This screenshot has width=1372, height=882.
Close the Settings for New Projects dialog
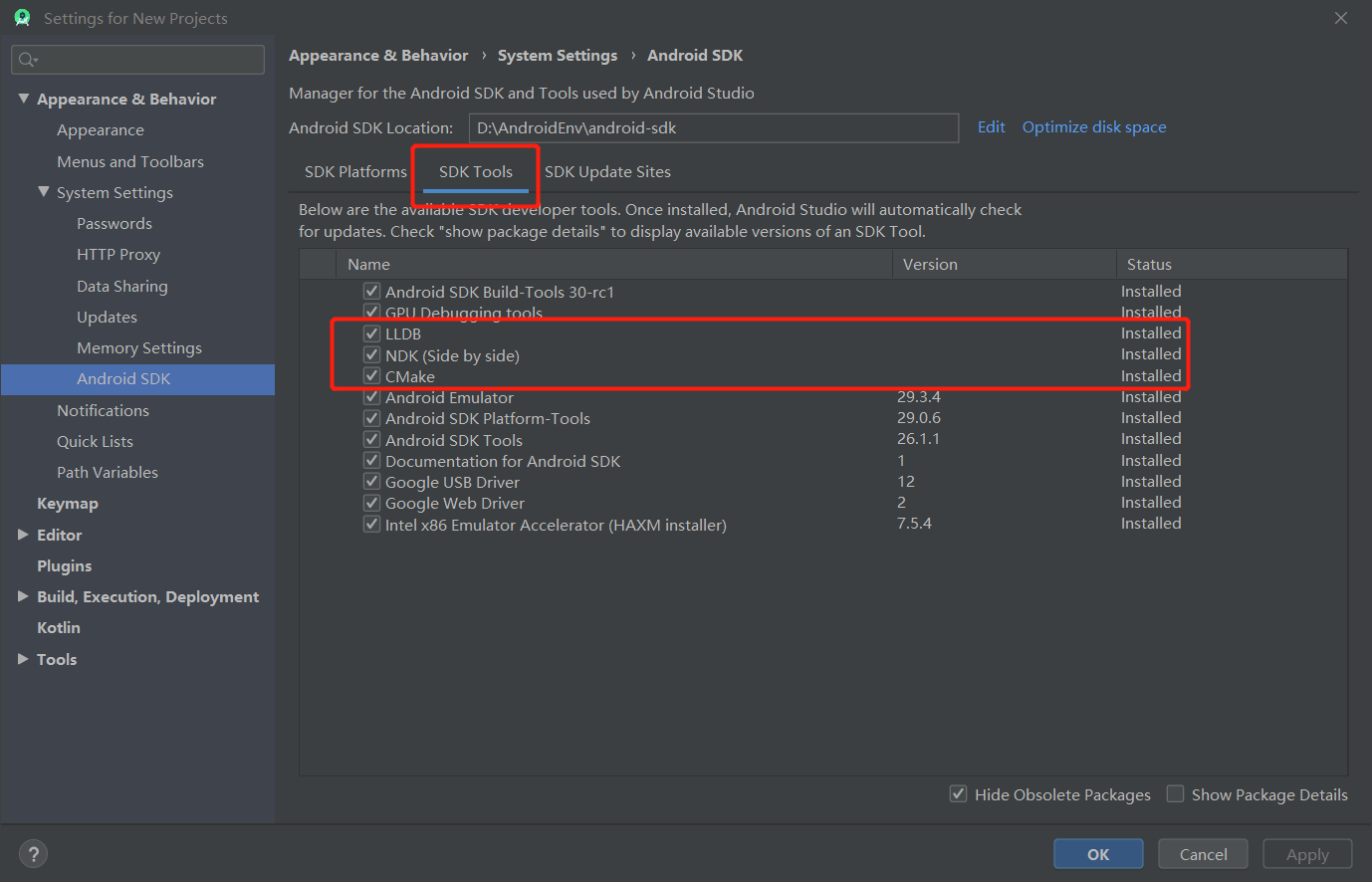(x=1341, y=18)
